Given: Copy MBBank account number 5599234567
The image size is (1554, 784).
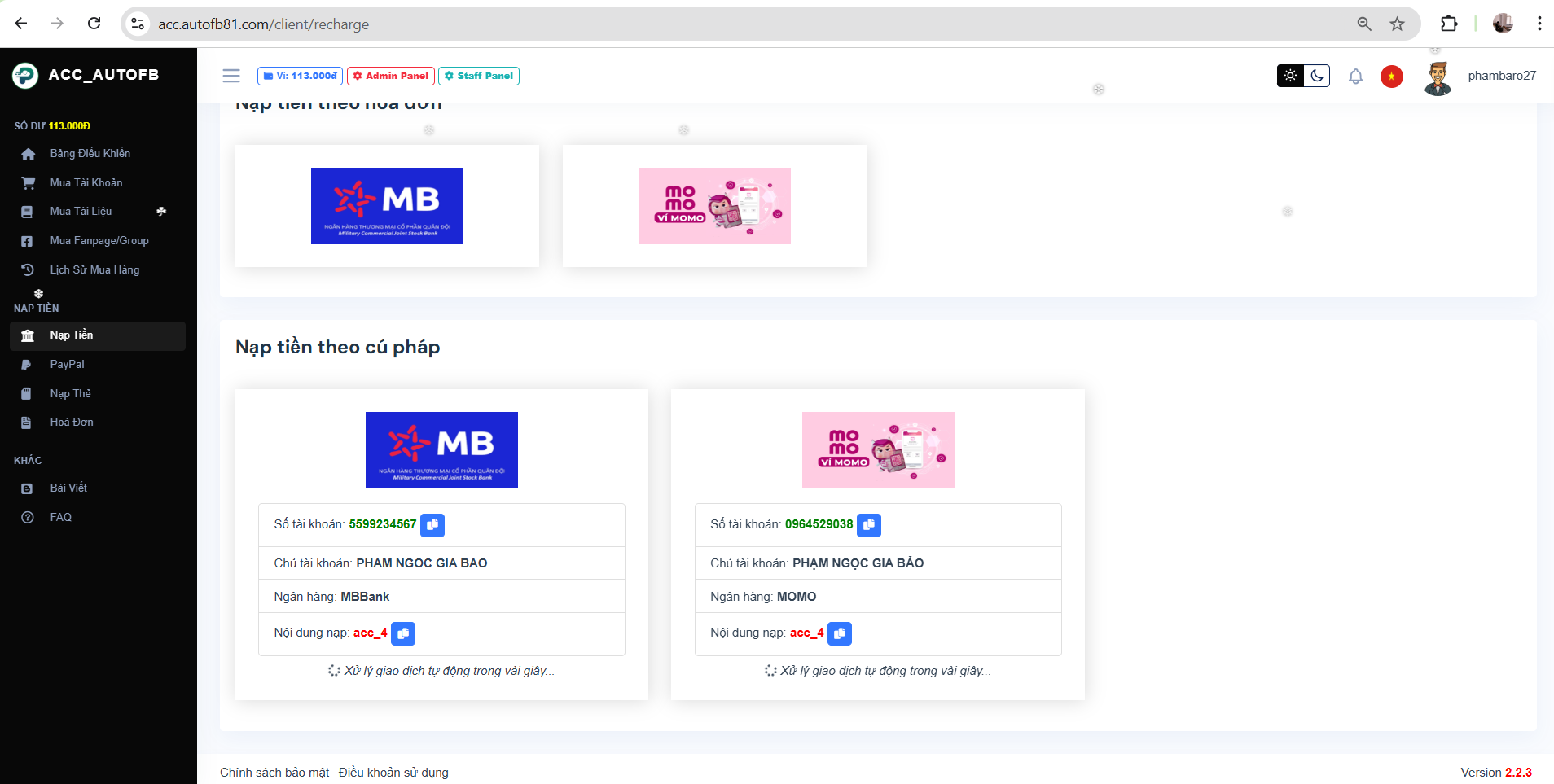Looking at the screenshot, I should tap(432, 525).
